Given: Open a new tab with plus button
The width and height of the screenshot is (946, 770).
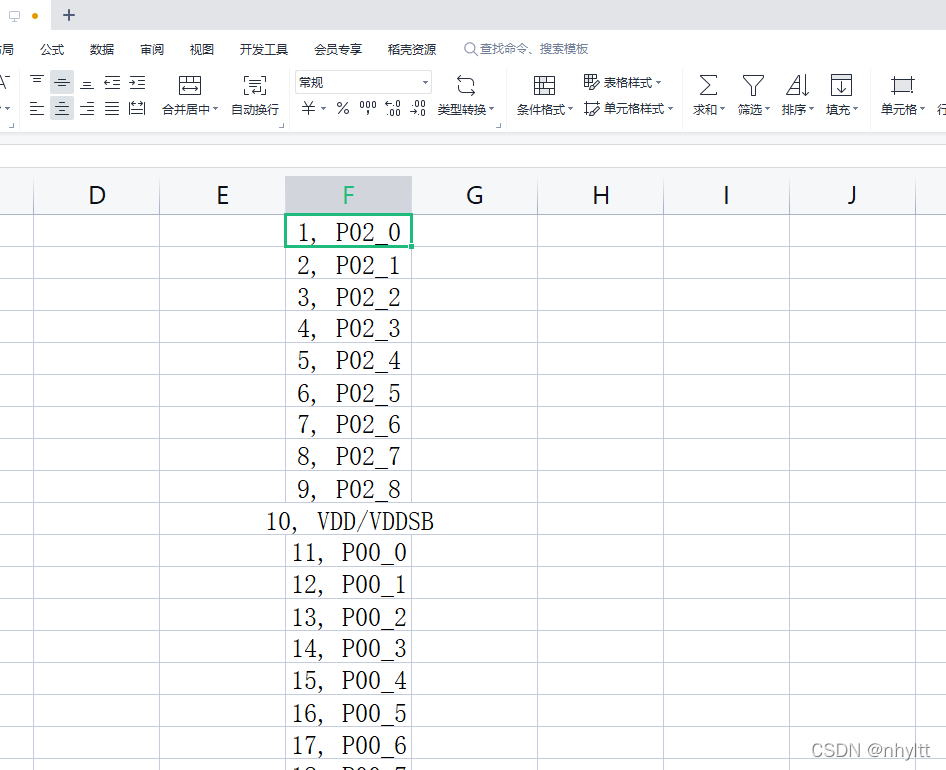Looking at the screenshot, I should (69, 15).
